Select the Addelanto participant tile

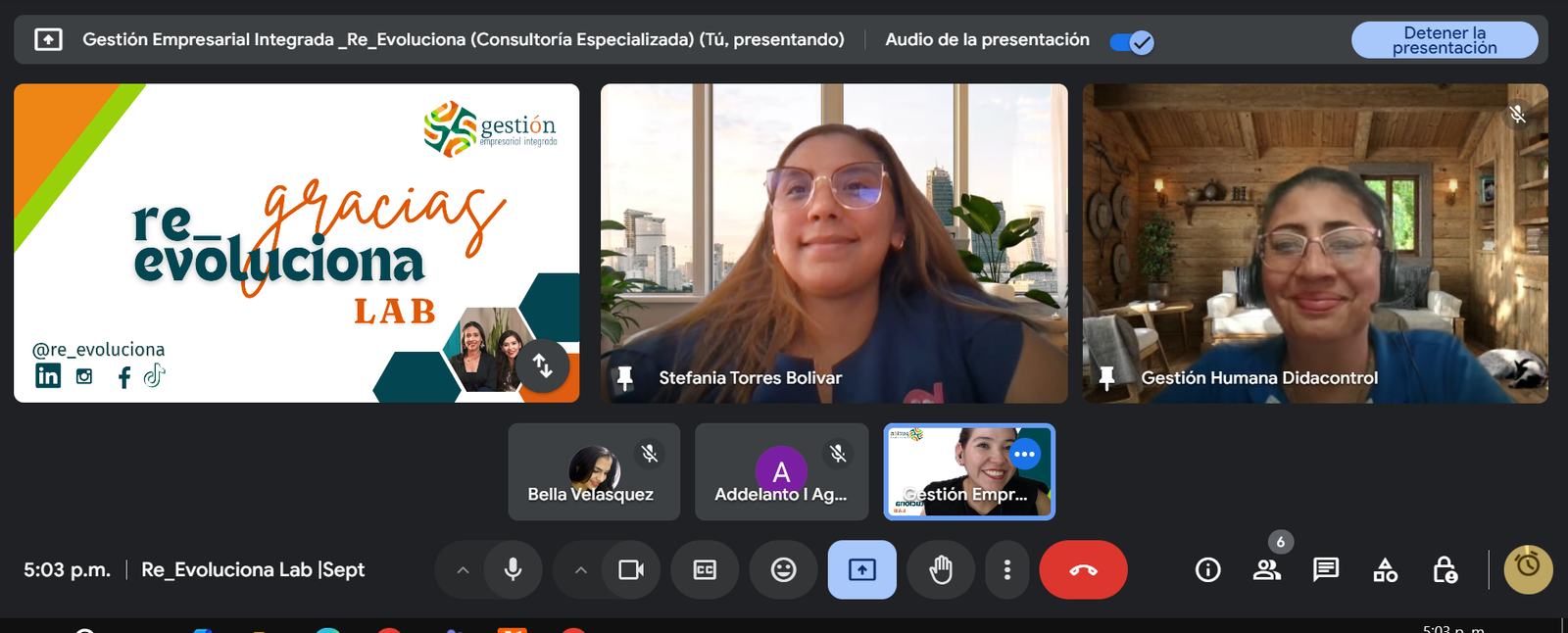pos(781,471)
